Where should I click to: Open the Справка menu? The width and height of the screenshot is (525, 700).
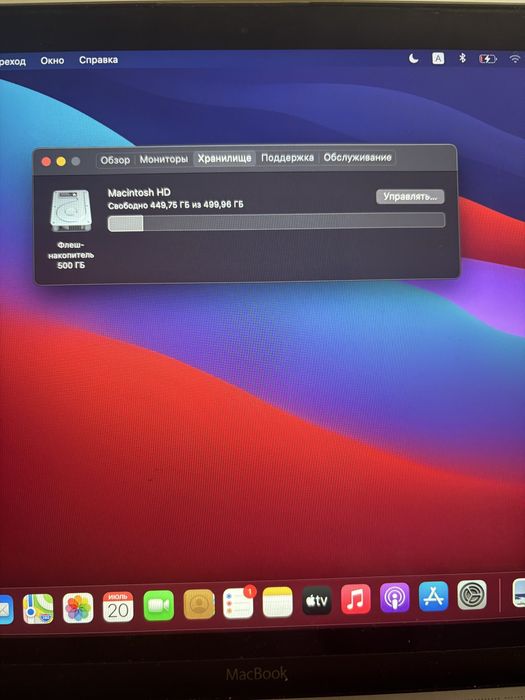pos(98,60)
